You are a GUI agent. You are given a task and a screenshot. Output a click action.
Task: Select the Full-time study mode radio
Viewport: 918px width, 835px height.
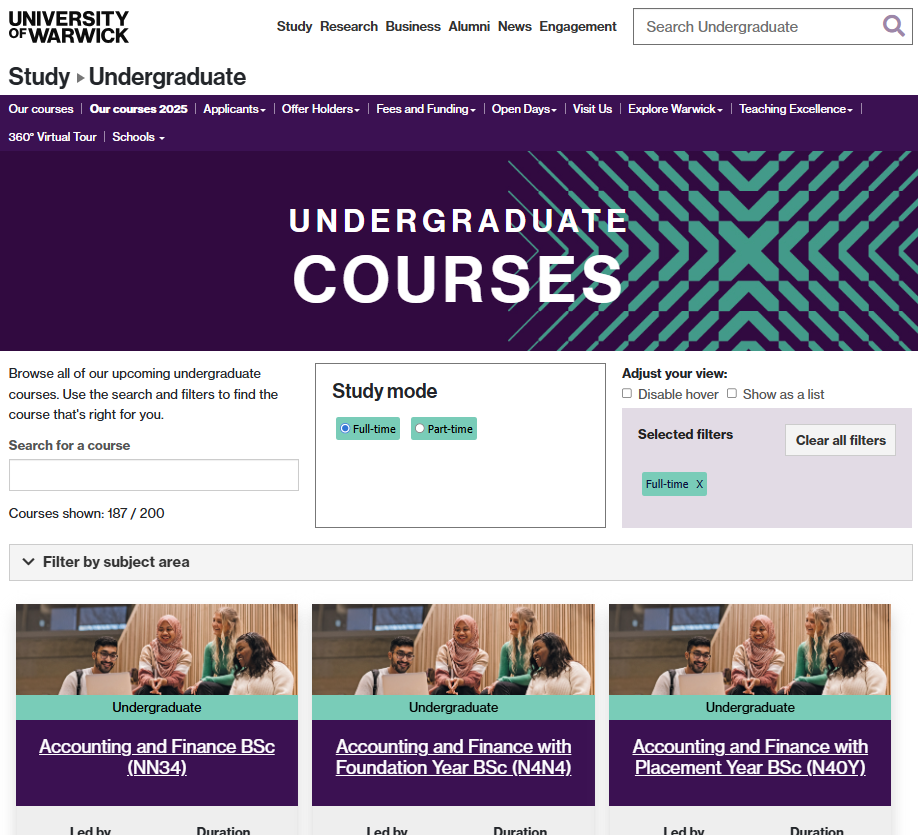click(345, 429)
